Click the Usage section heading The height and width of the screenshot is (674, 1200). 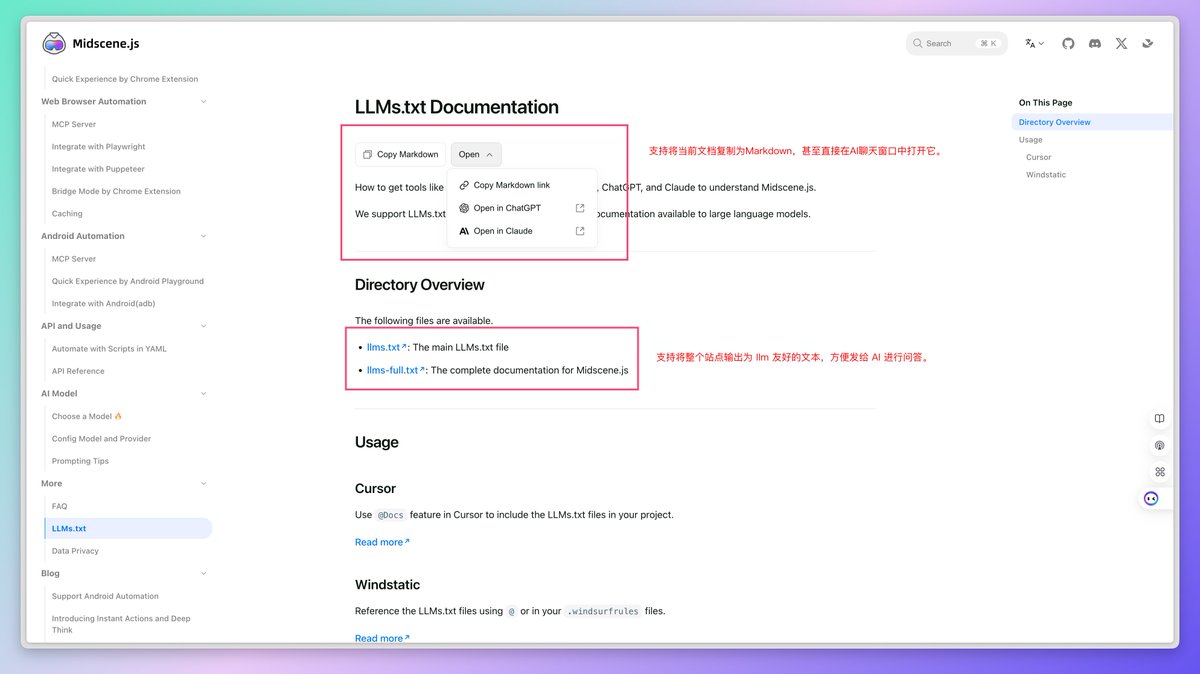[377, 442]
